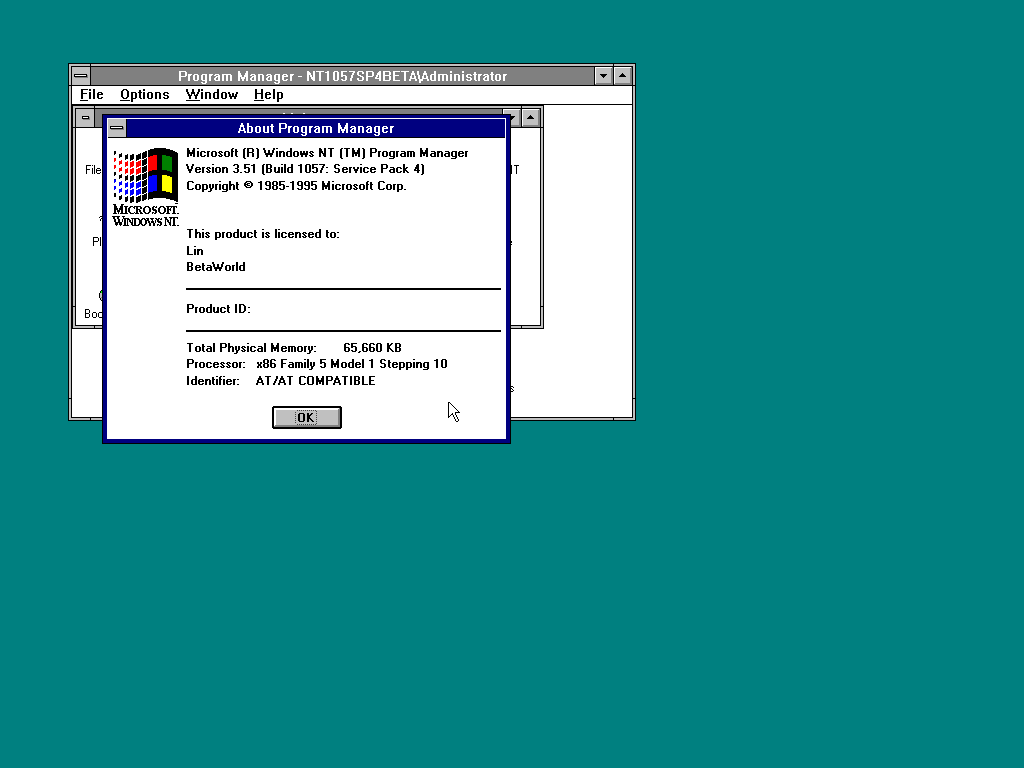Click the 'This product is licensed to:' text

263,234
